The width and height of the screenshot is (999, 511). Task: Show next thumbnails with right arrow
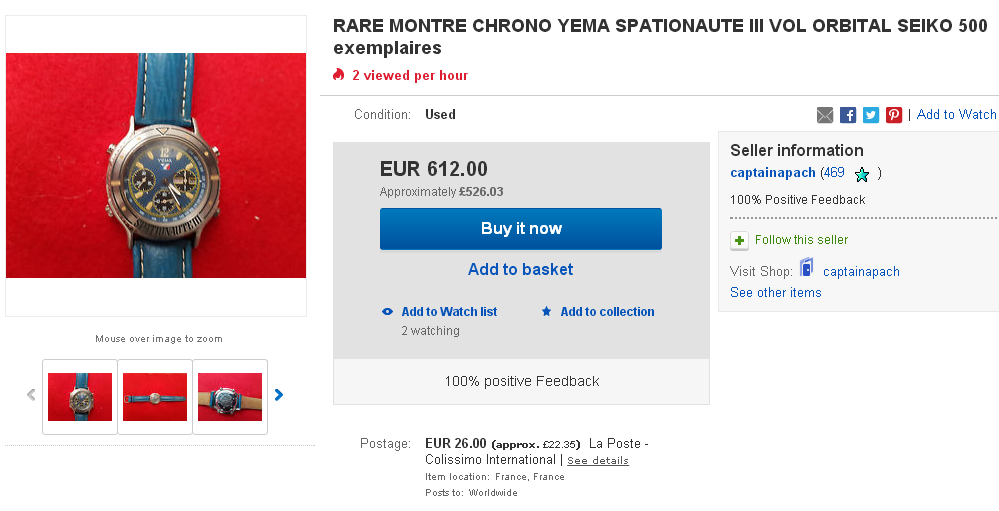click(x=279, y=395)
